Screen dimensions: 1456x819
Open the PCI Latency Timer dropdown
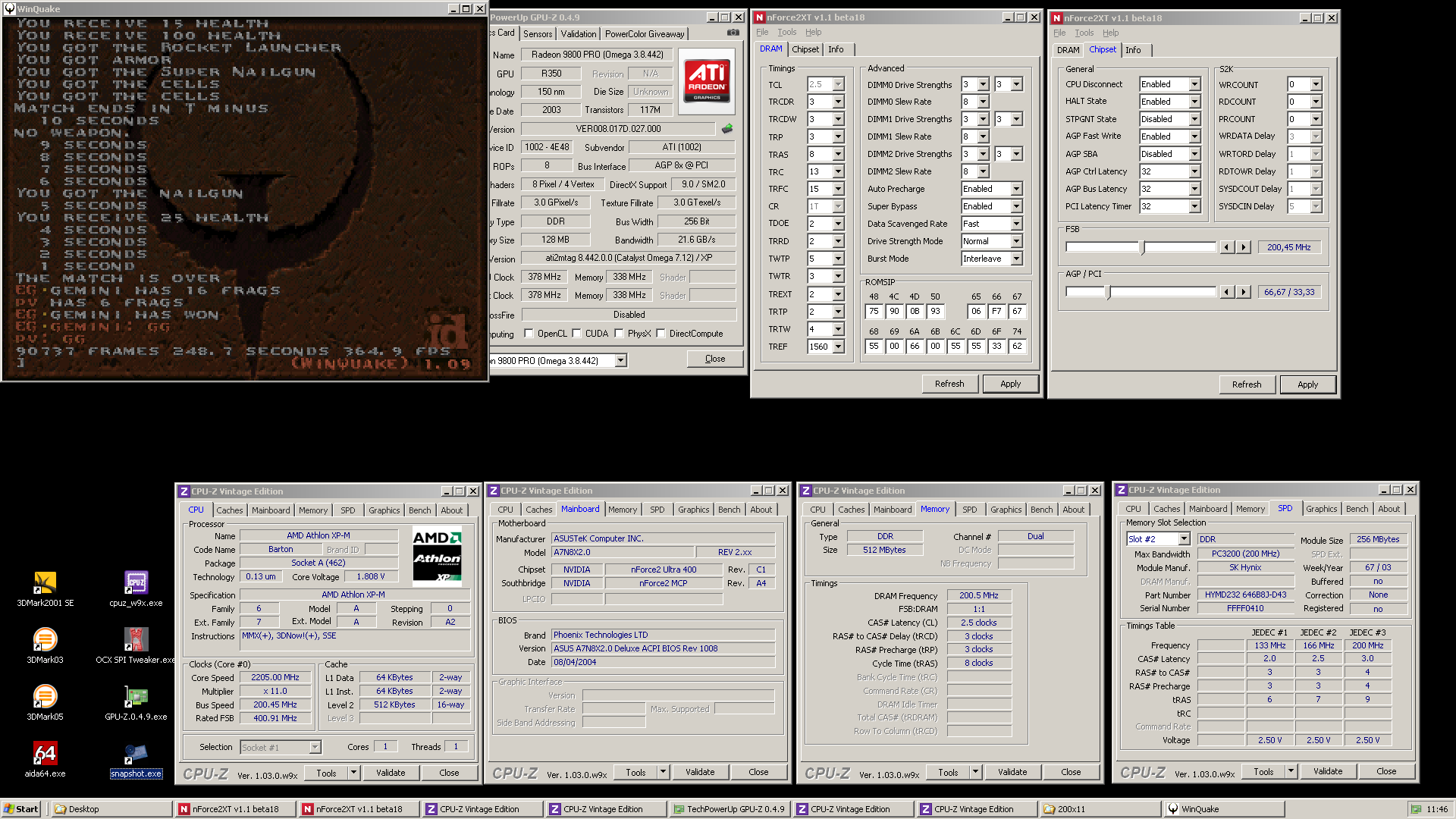point(1194,206)
